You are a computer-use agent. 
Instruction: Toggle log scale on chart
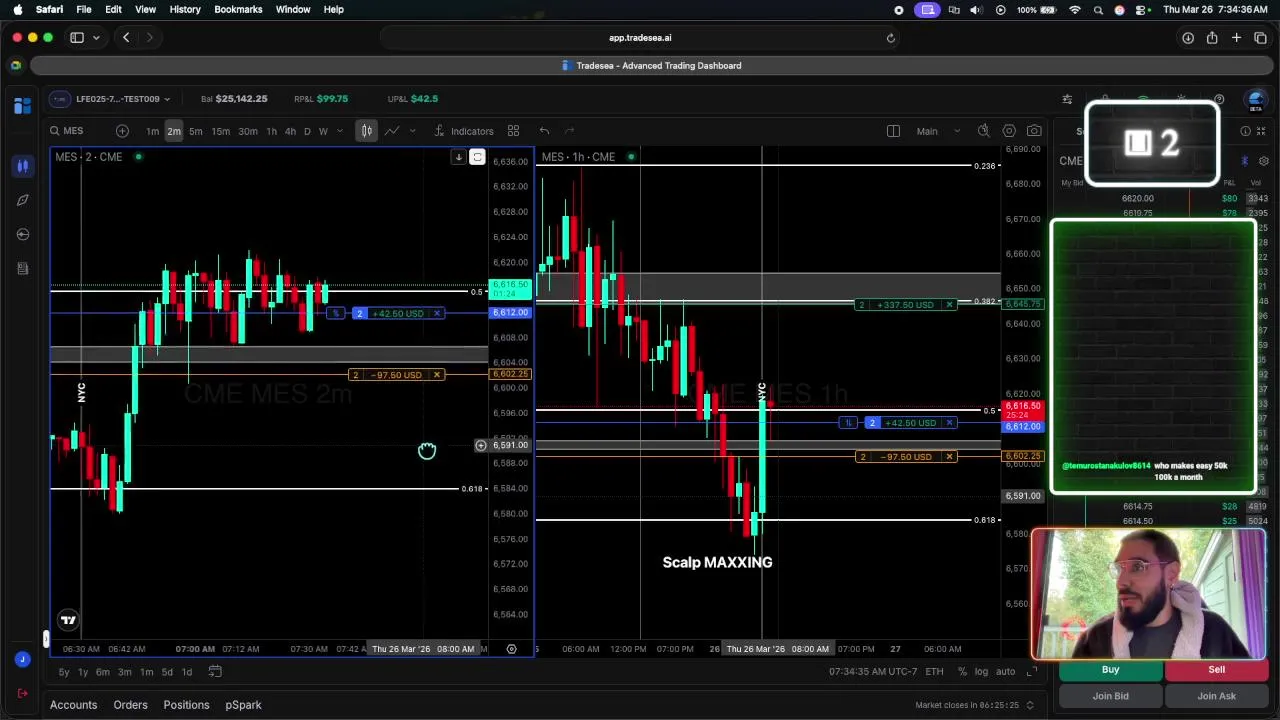pos(981,672)
